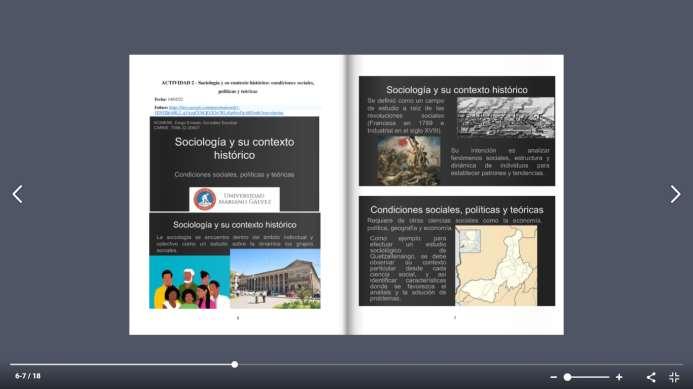Image resolution: width=693 pixels, height=389 pixels.
Task: Click the zoom in plus icon
Action: [619, 377]
